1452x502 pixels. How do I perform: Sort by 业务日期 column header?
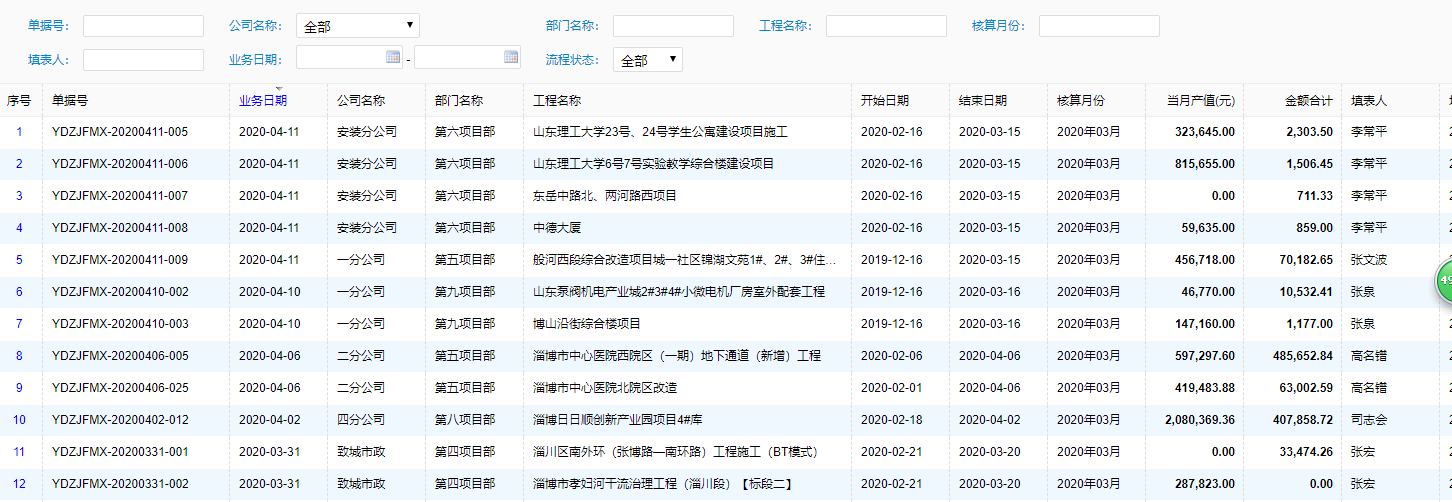tap(263, 101)
